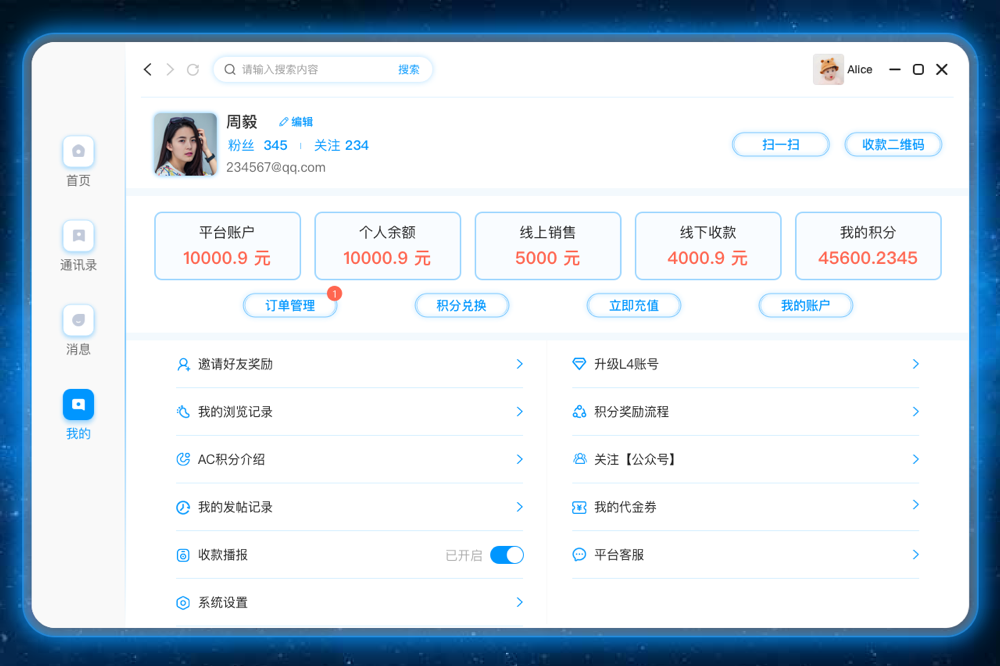Click the 45600.2345 points value
Viewport: 1000px width, 666px height.
(x=868, y=258)
